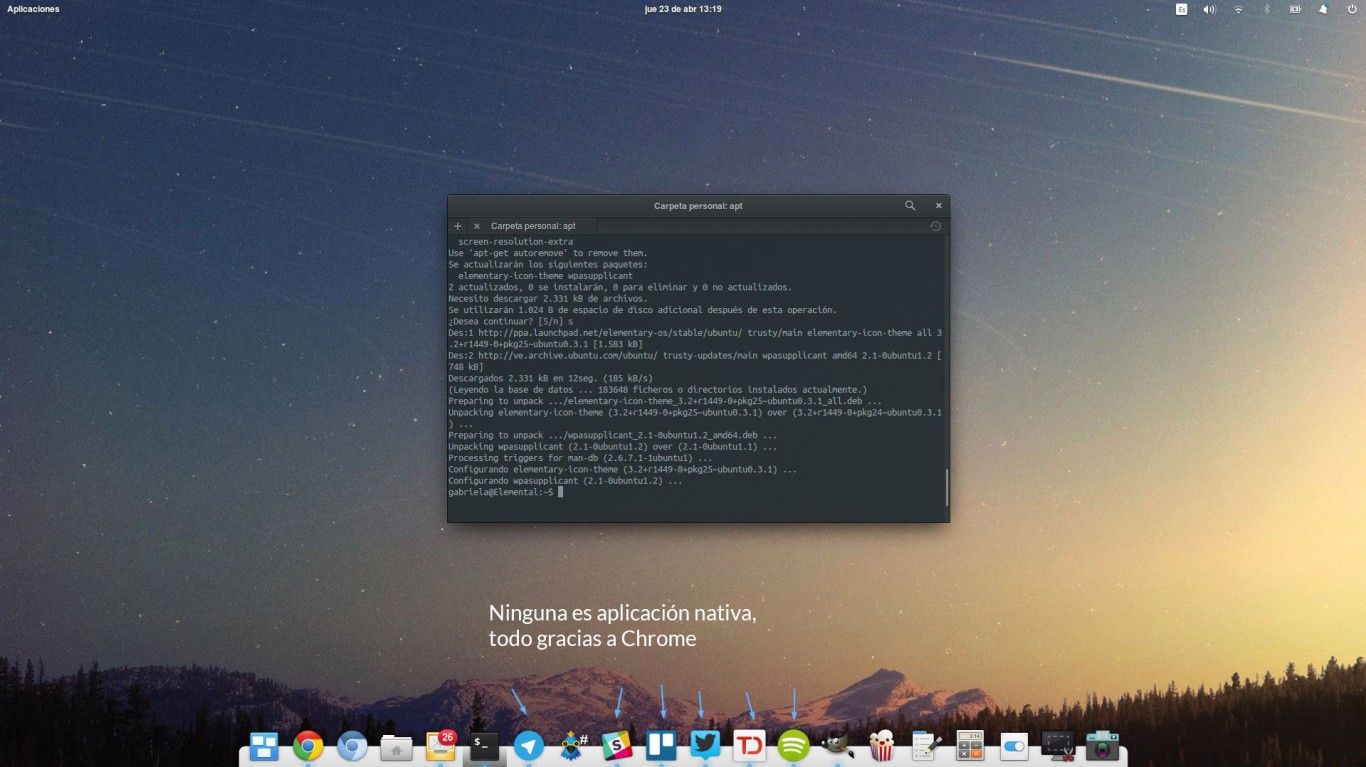Image resolution: width=1366 pixels, height=767 pixels.
Task: Expand the volume indicator
Action: coord(1209,9)
